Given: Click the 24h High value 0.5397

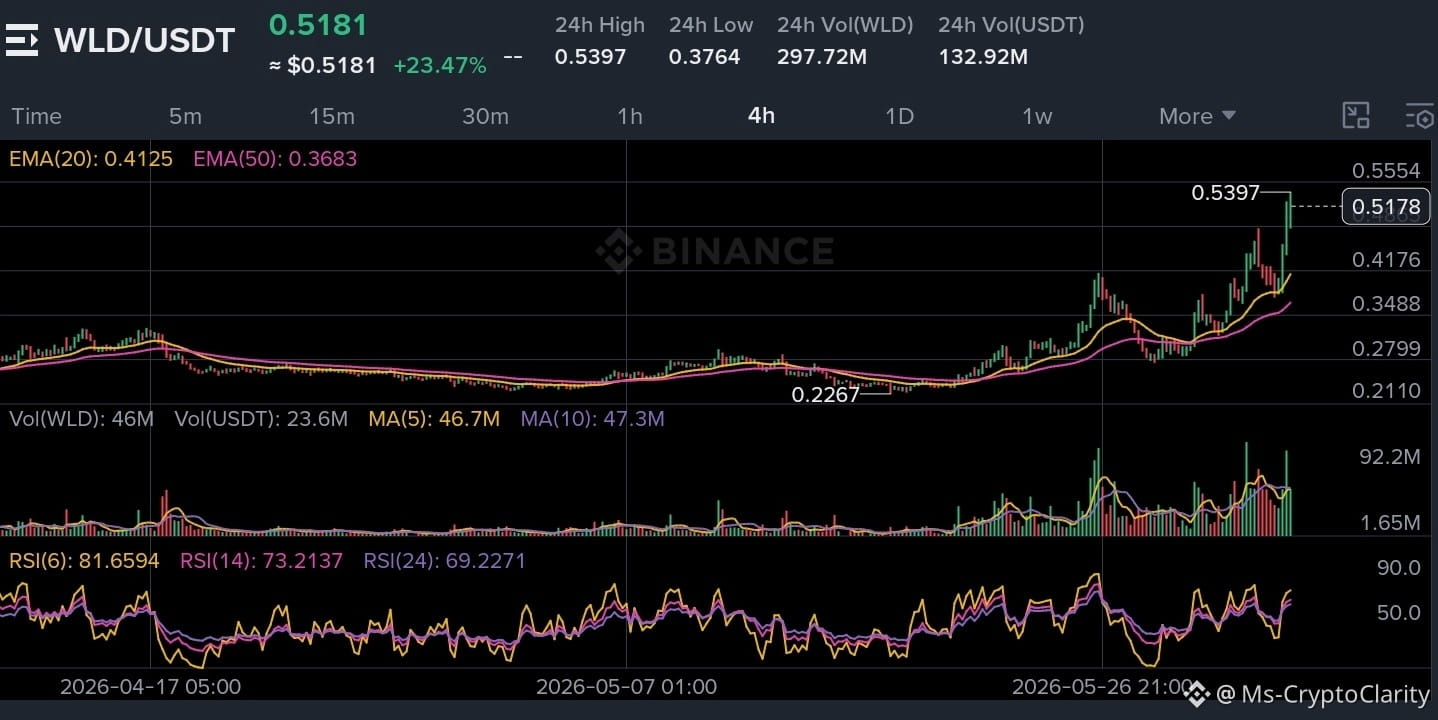Looking at the screenshot, I should [590, 57].
